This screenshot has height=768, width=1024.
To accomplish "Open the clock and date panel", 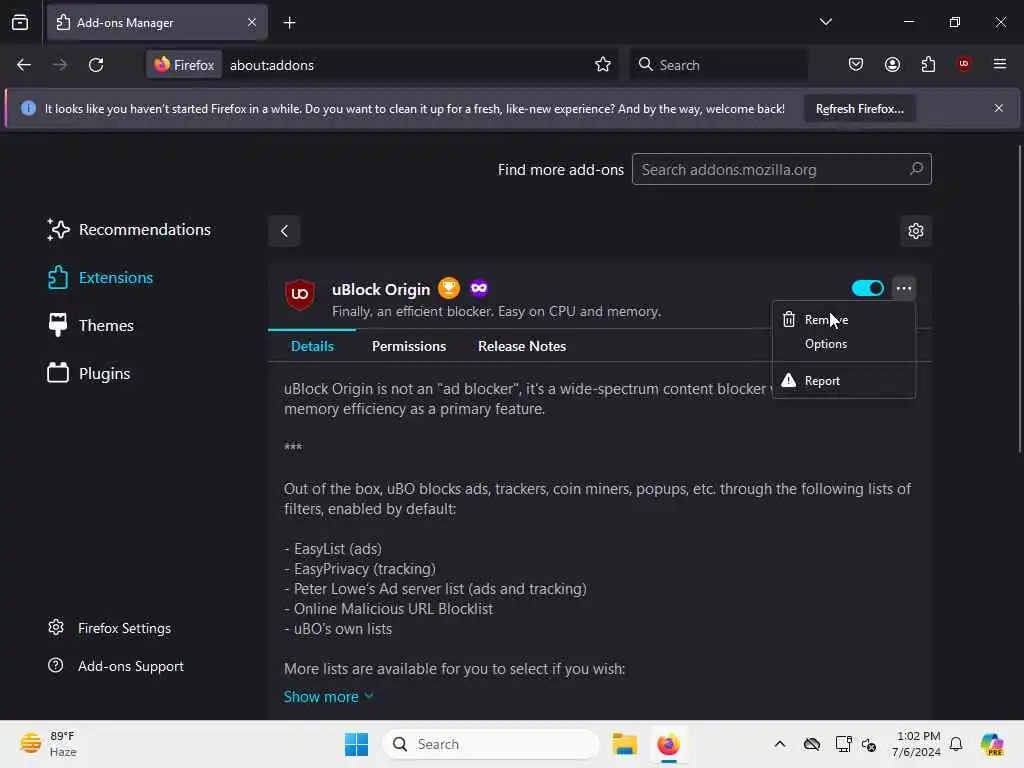I will click(917, 744).
